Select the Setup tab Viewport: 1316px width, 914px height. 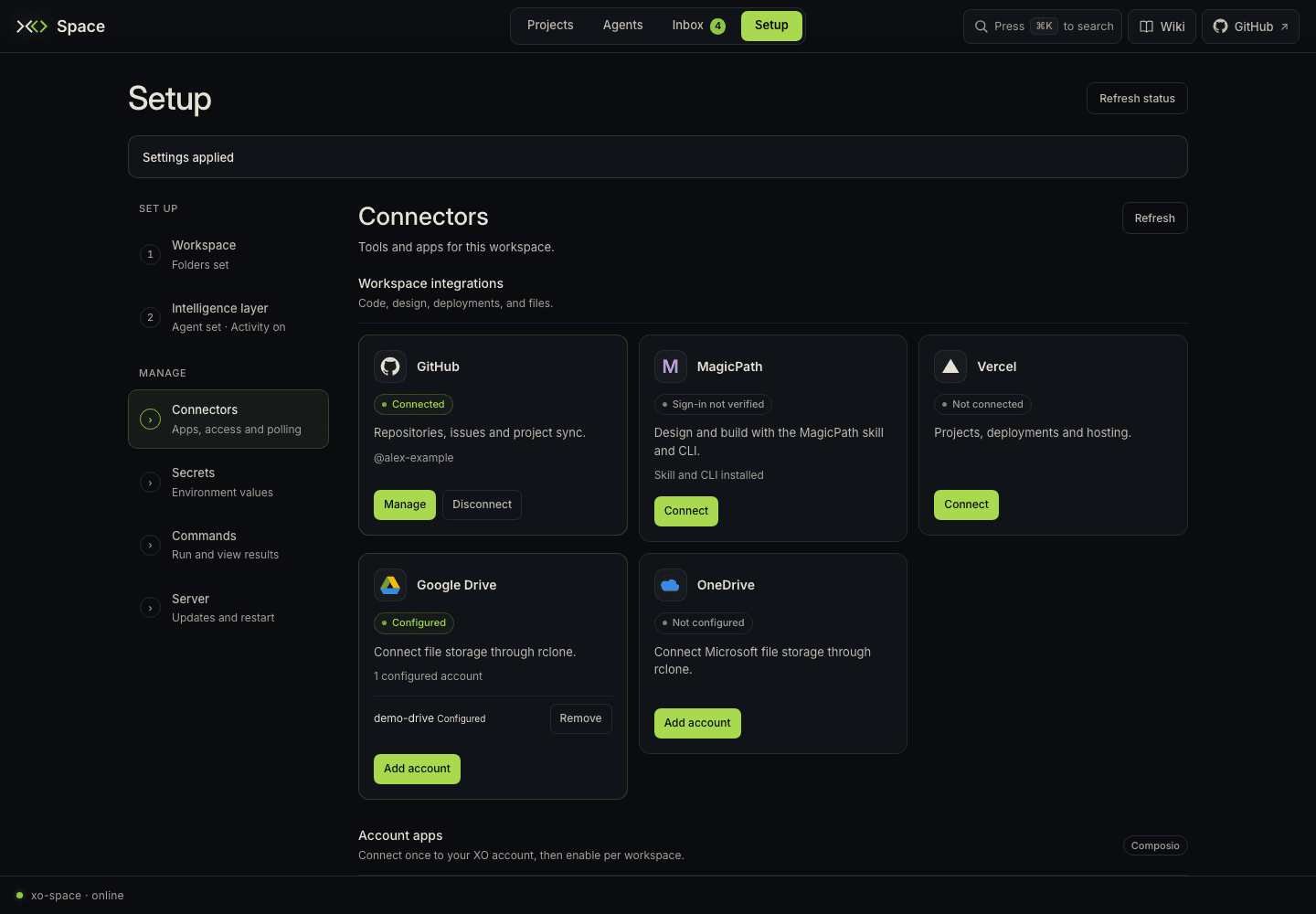771,26
